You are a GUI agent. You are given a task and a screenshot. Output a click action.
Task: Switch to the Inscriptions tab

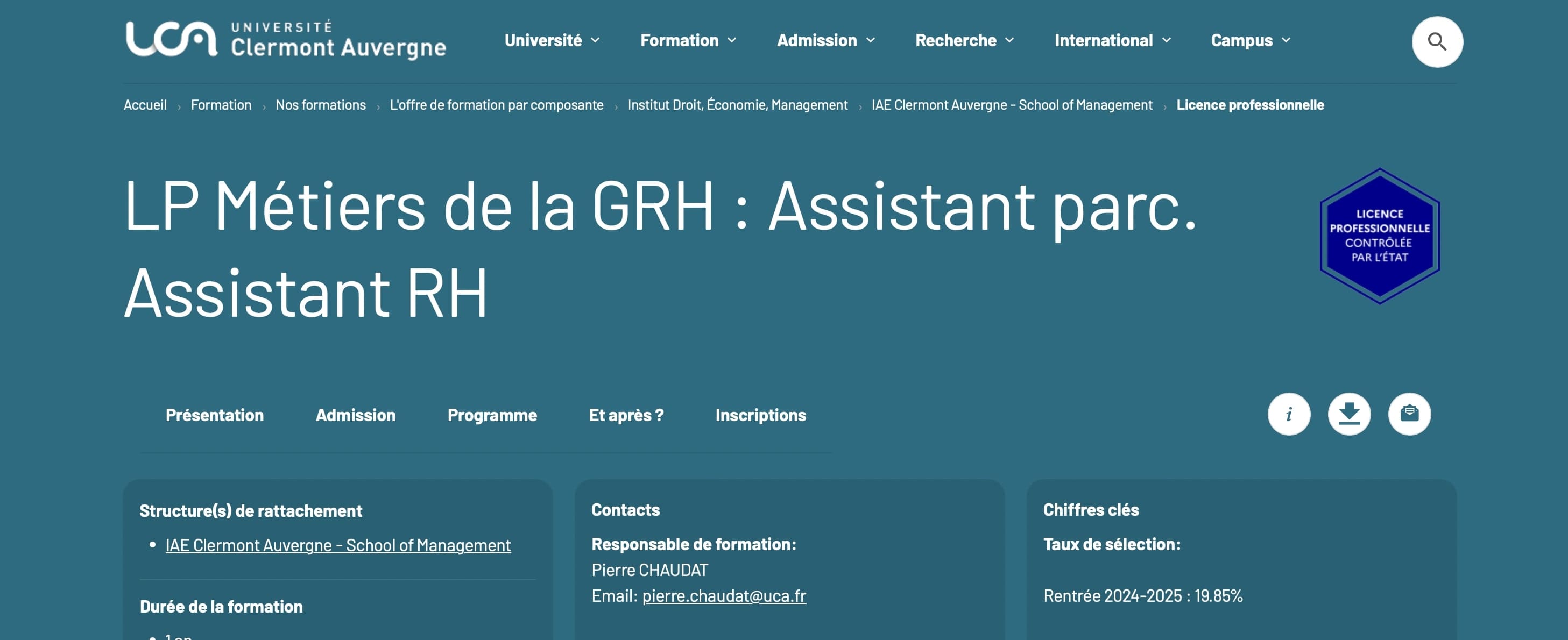[x=760, y=415]
